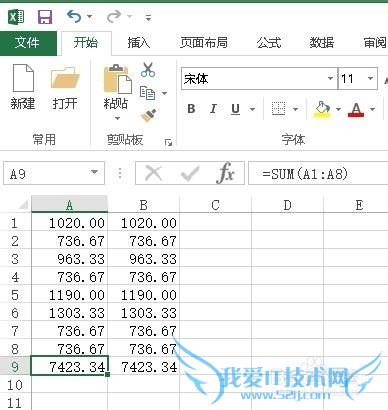Expand the Name Box dropdown arrow
Image resolution: width=388 pixels, height=410 pixels.
pyautogui.click(x=95, y=172)
